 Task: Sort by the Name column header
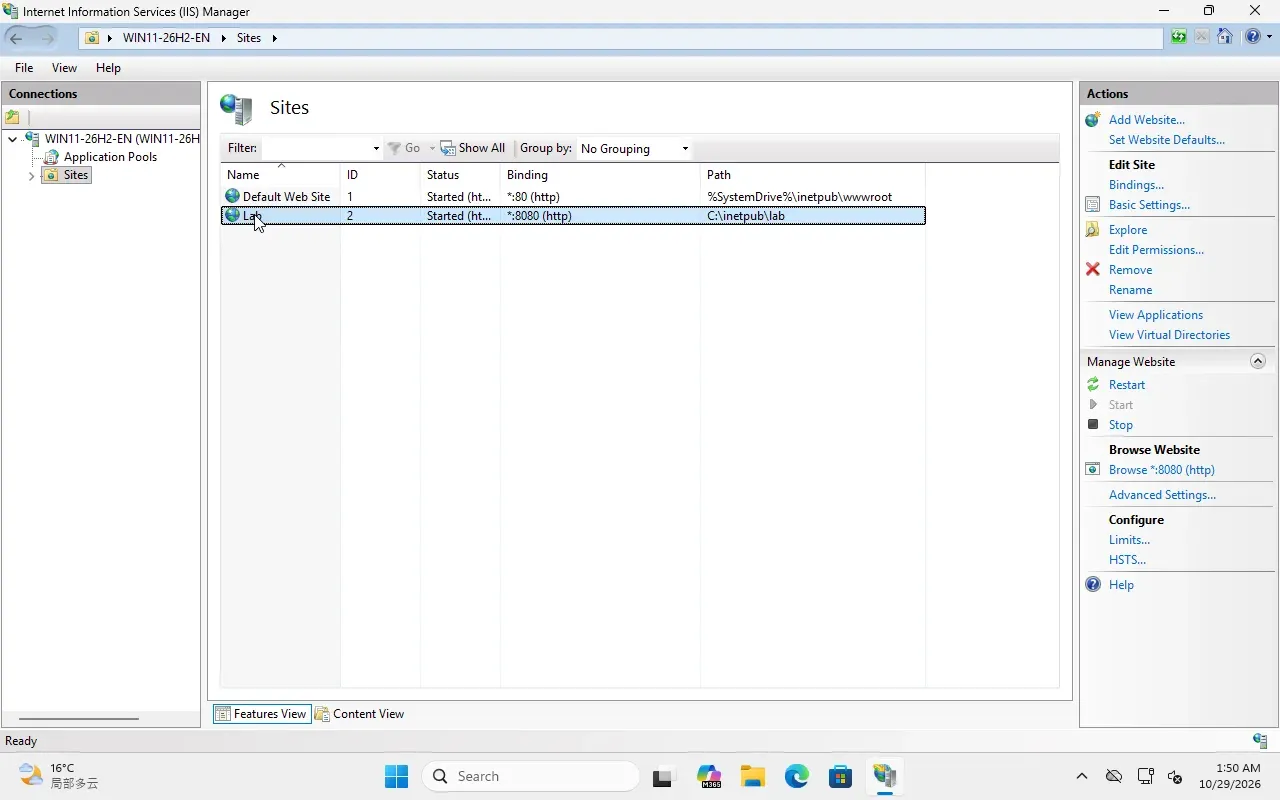point(280,174)
